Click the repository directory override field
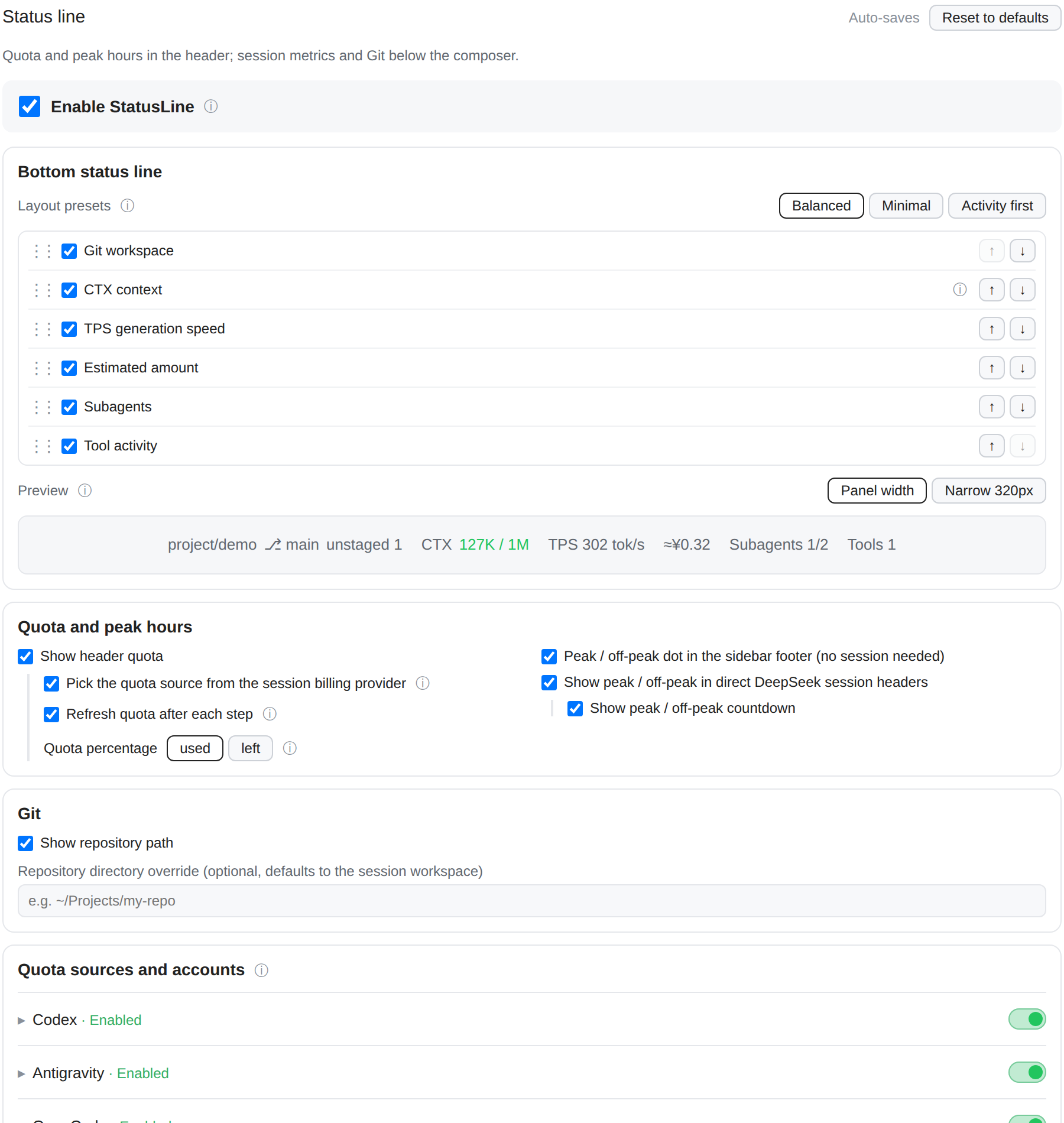Screen dimensions: 1064x1123 (532, 901)
